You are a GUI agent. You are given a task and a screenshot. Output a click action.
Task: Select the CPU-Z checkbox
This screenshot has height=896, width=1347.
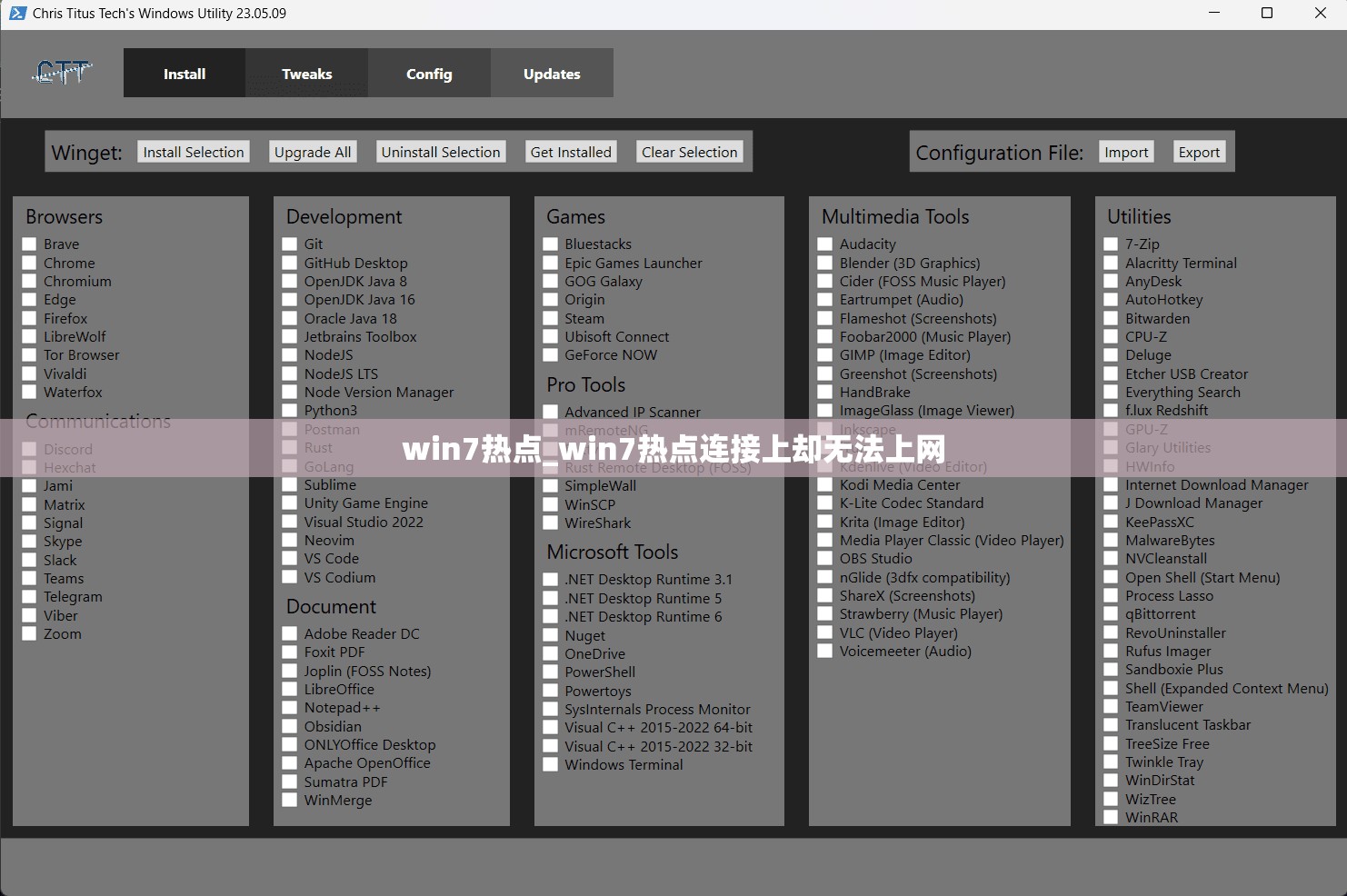coord(1111,337)
